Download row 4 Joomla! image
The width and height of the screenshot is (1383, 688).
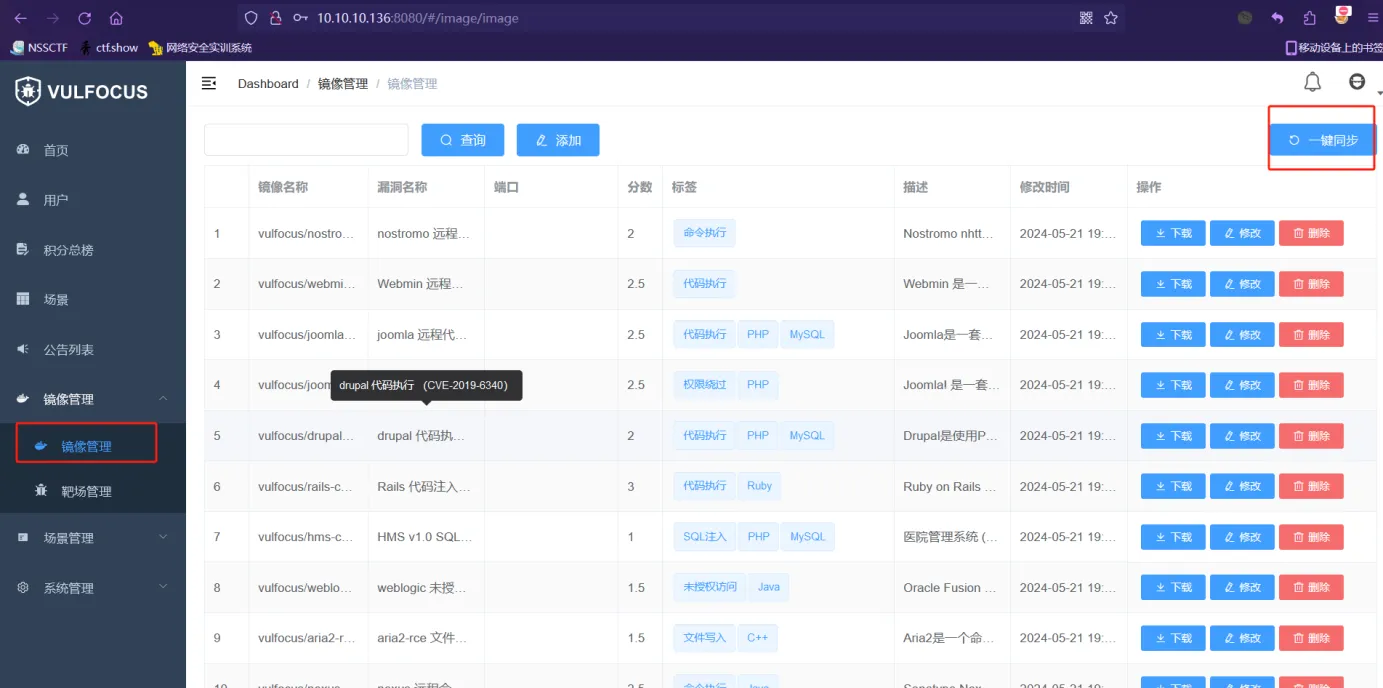(x=1173, y=385)
